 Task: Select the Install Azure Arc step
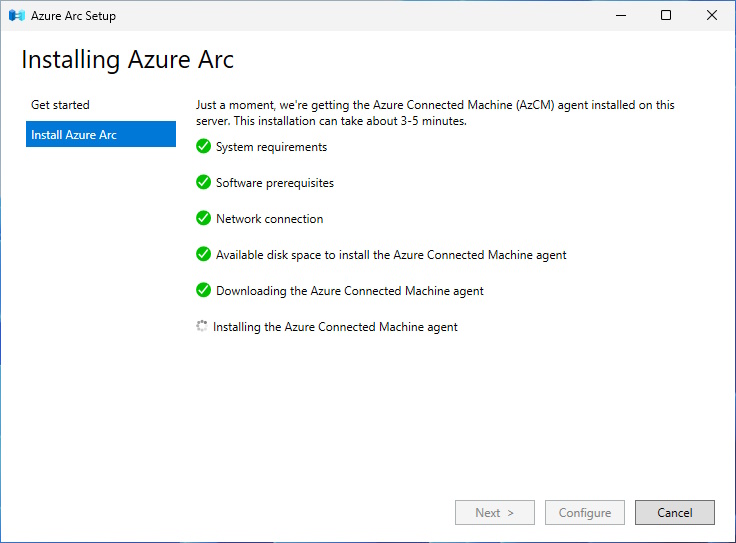pos(101,134)
